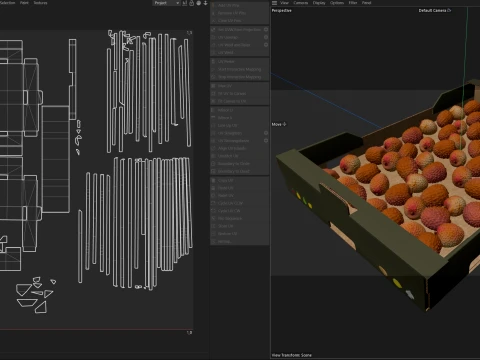This screenshot has width=480, height=360.
Task: Click the globe icon beside the lock icon
Action: (199, 3)
